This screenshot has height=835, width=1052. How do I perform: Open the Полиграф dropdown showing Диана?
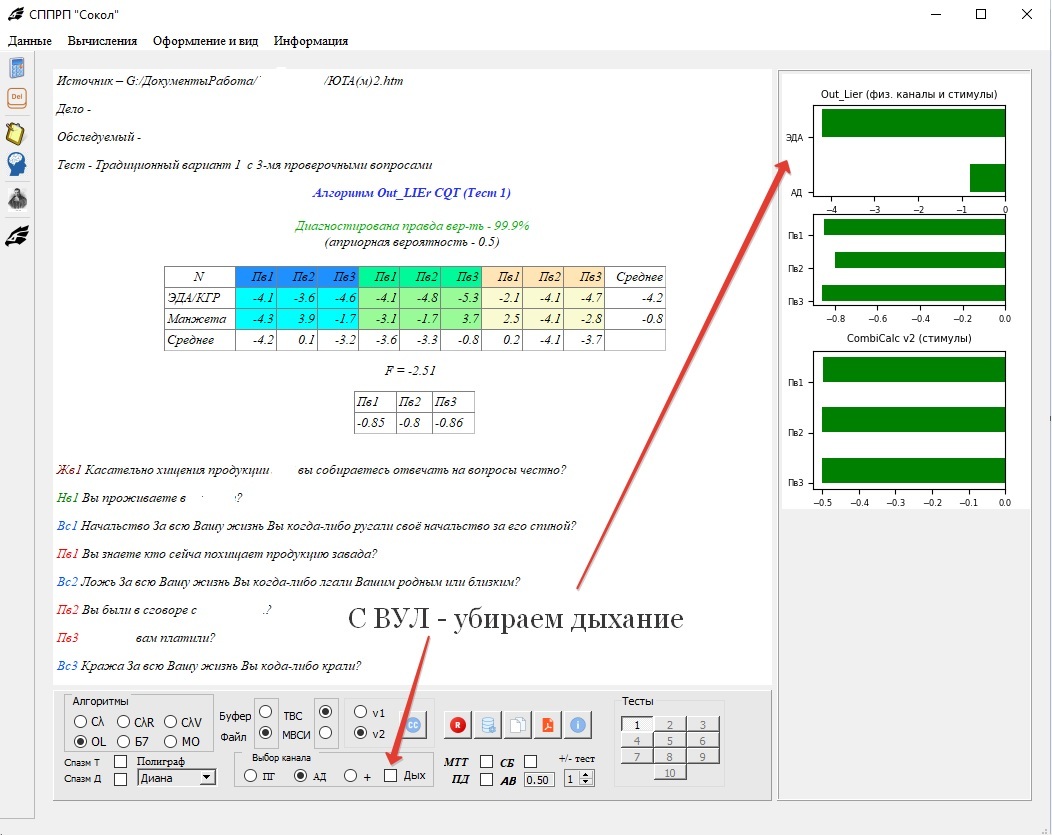click(178, 778)
